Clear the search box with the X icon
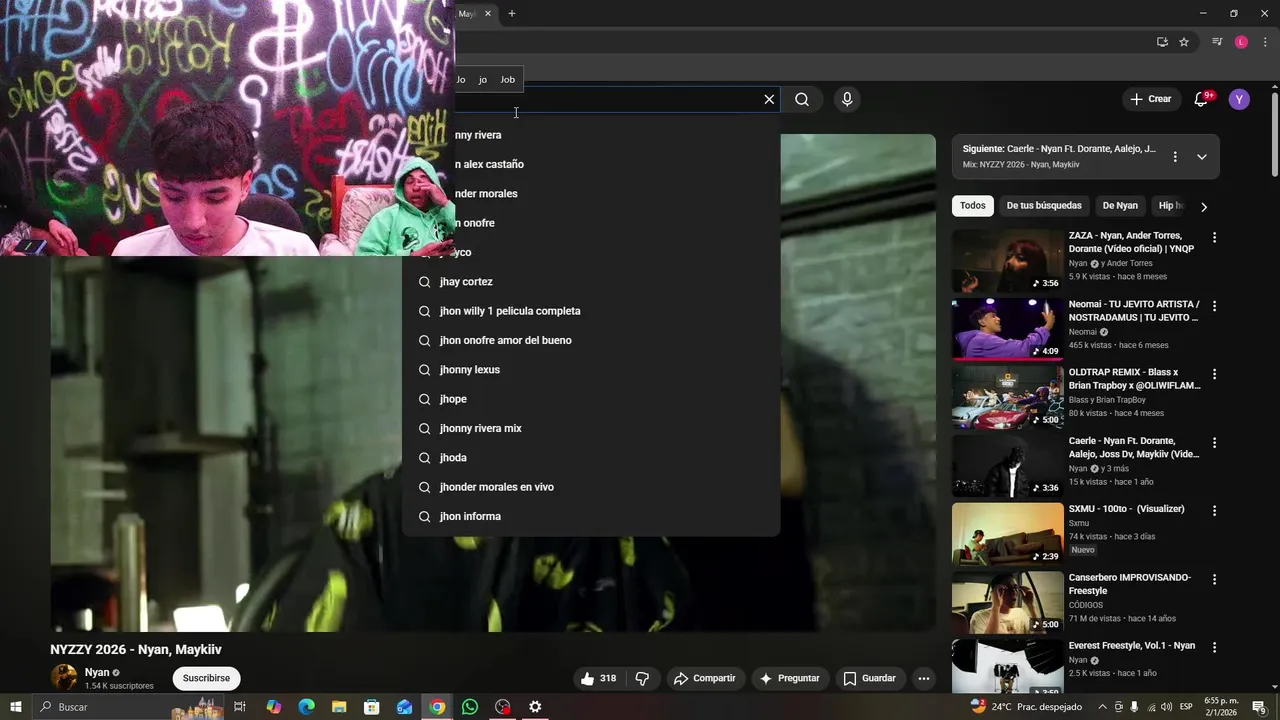Screen dimensions: 1280x720 pyautogui.click(x=769, y=99)
